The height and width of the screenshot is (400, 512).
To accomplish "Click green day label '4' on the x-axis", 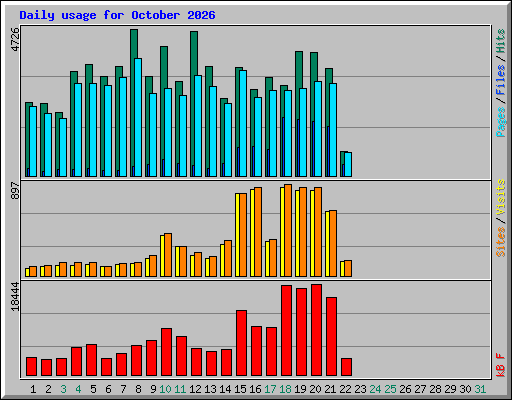I will [x=78, y=389].
